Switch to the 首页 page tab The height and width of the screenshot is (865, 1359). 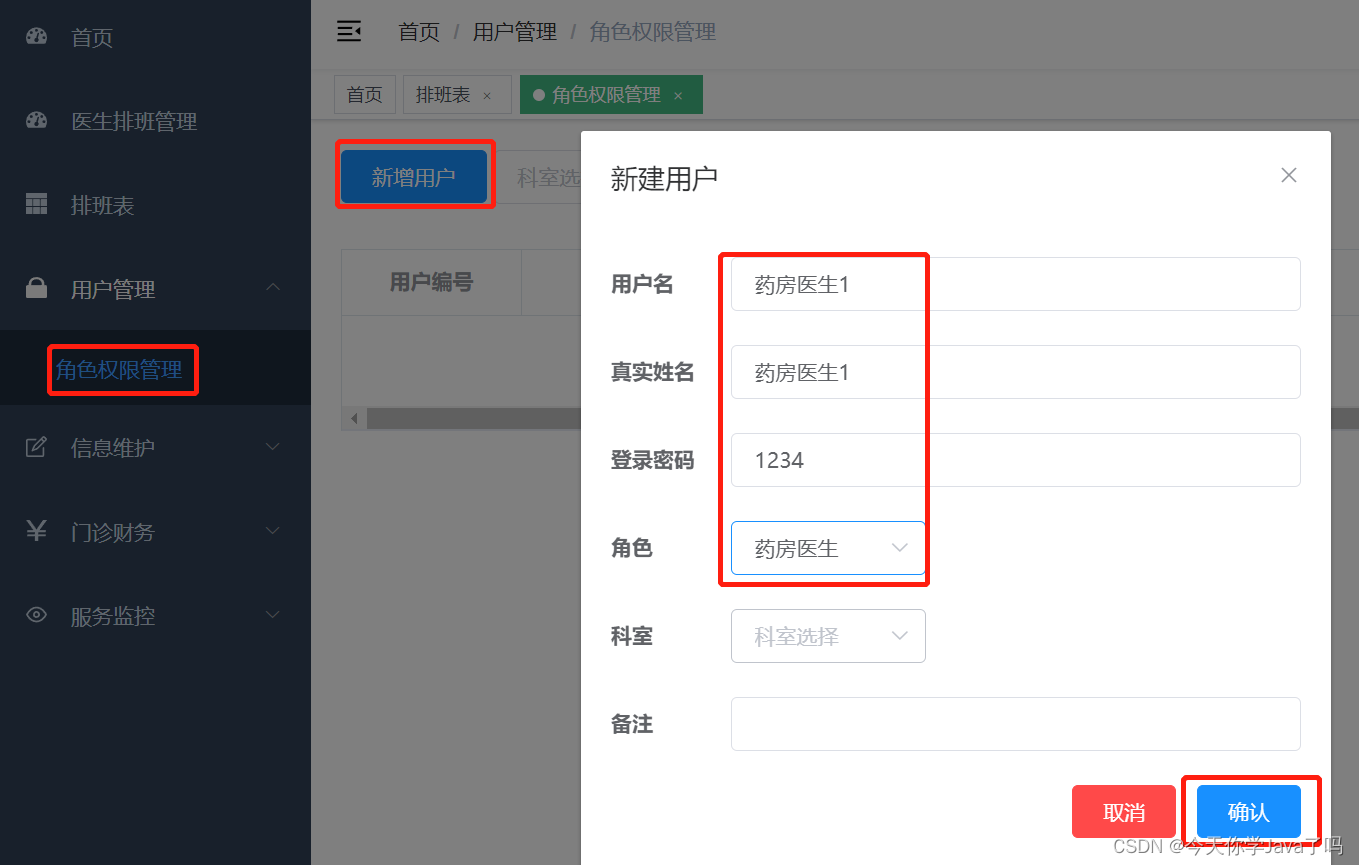click(365, 95)
